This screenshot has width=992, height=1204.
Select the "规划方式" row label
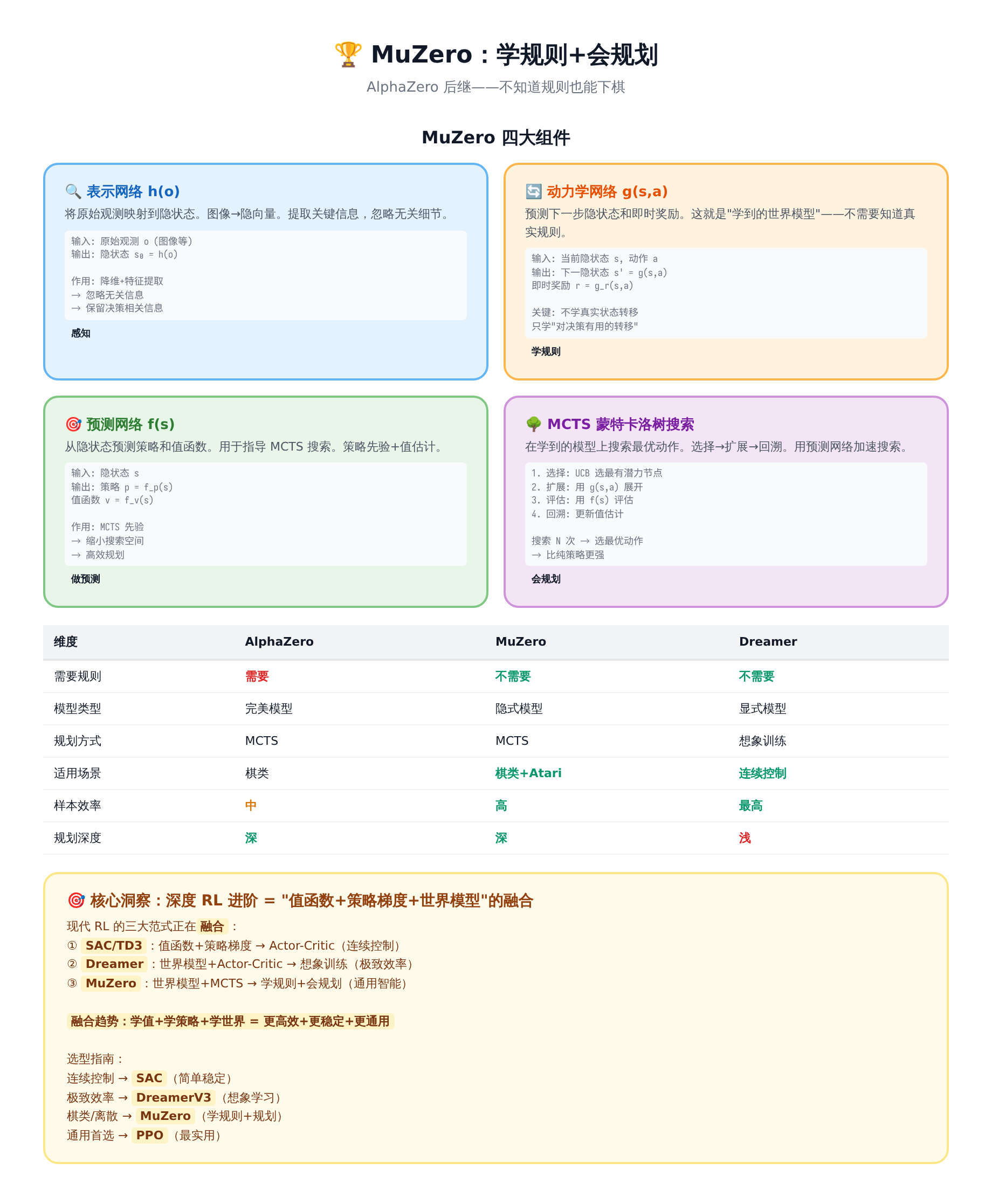pos(78,741)
